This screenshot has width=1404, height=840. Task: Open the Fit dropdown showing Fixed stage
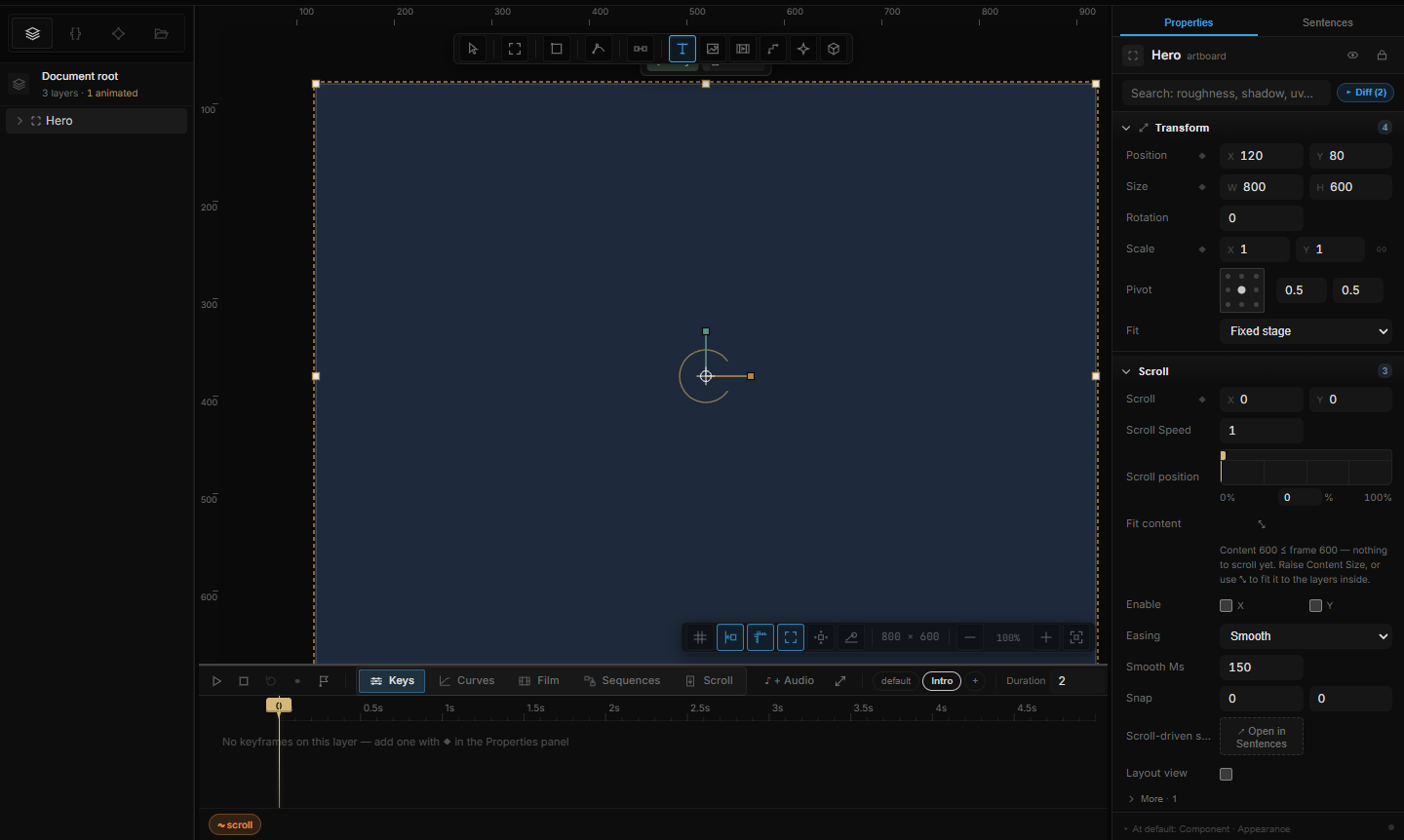1306,331
